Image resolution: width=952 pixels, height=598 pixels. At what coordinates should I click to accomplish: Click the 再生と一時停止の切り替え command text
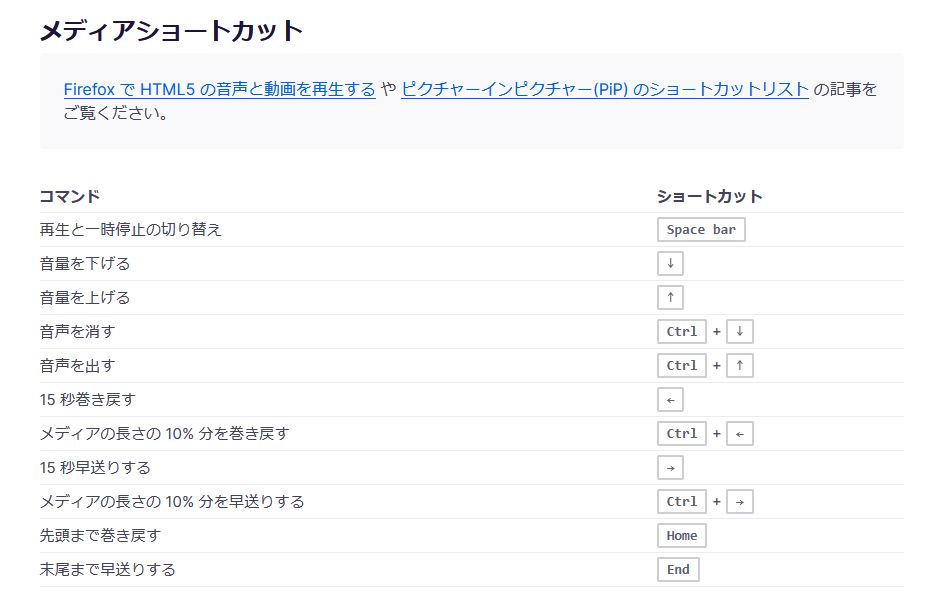130,230
